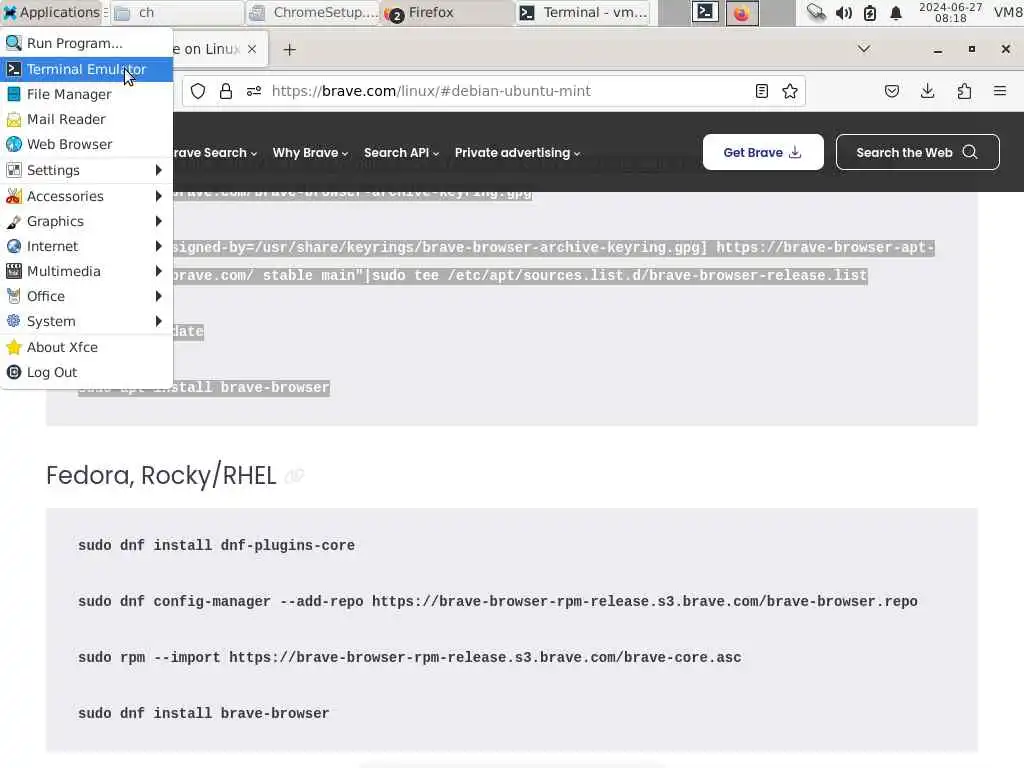Click the Get Brave button
The width and height of the screenshot is (1024, 768).
point(763,152)
